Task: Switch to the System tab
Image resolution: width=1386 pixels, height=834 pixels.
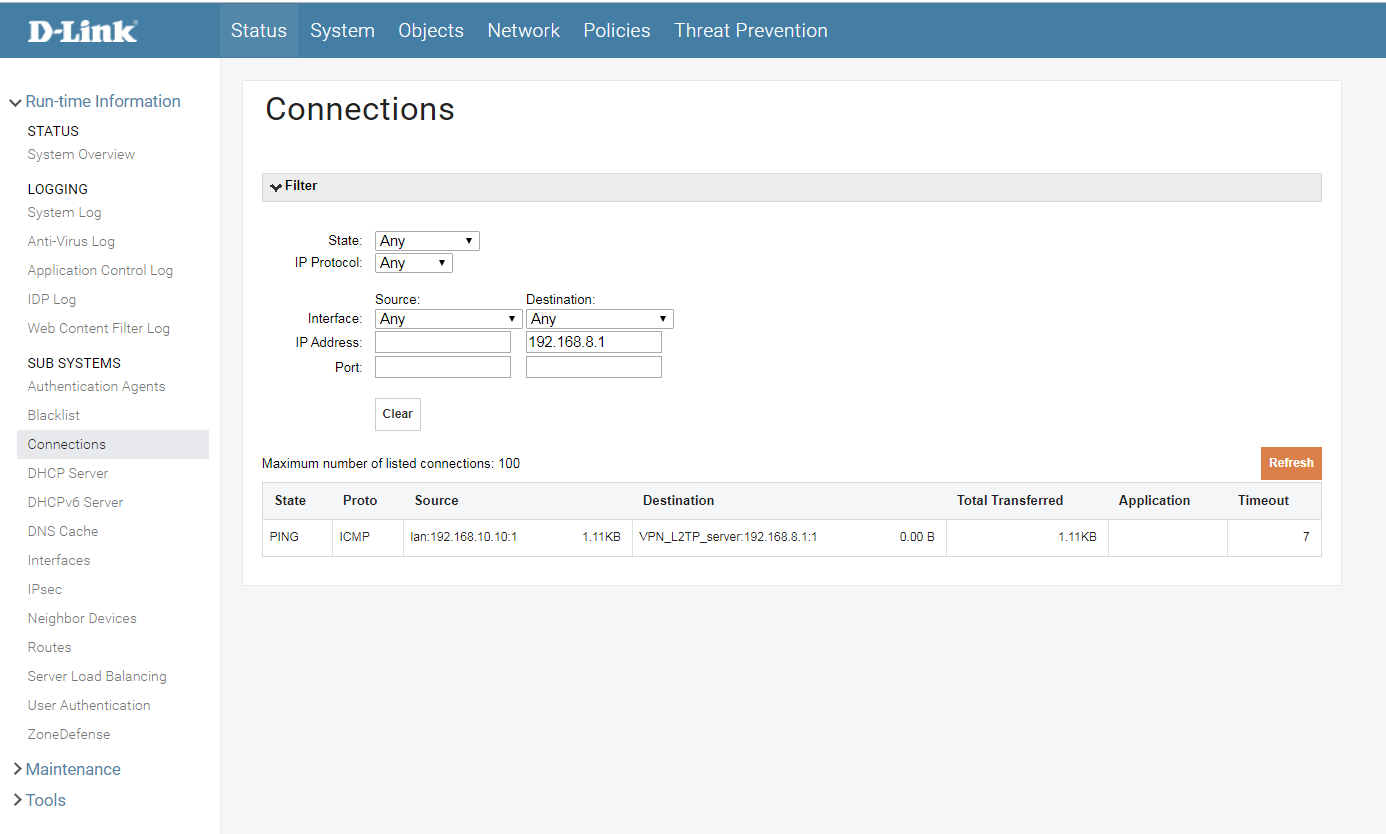Action: (x=342, y=31)
